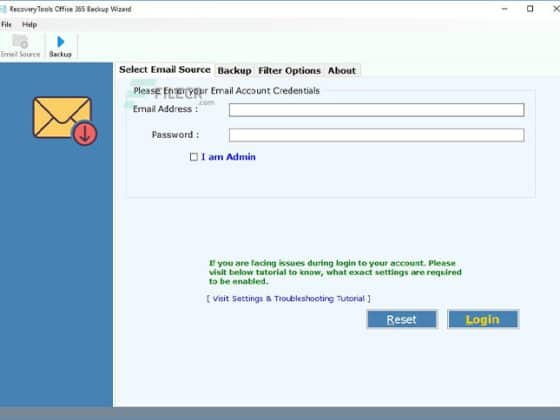Image resolution: width=560 pixels, height=420 pixels.
Task: Click 'Please Enter your Email Account Credentials' text
Action: tap(226, 91)
